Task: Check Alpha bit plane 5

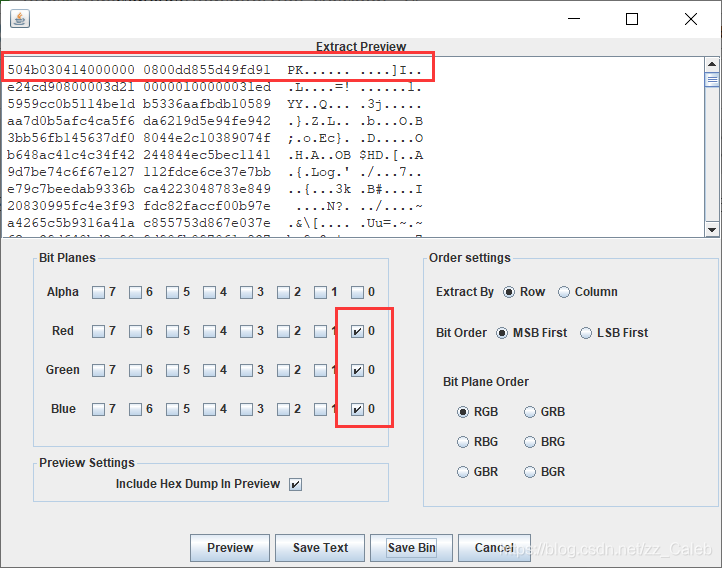Action: click(x=172, y=292)
